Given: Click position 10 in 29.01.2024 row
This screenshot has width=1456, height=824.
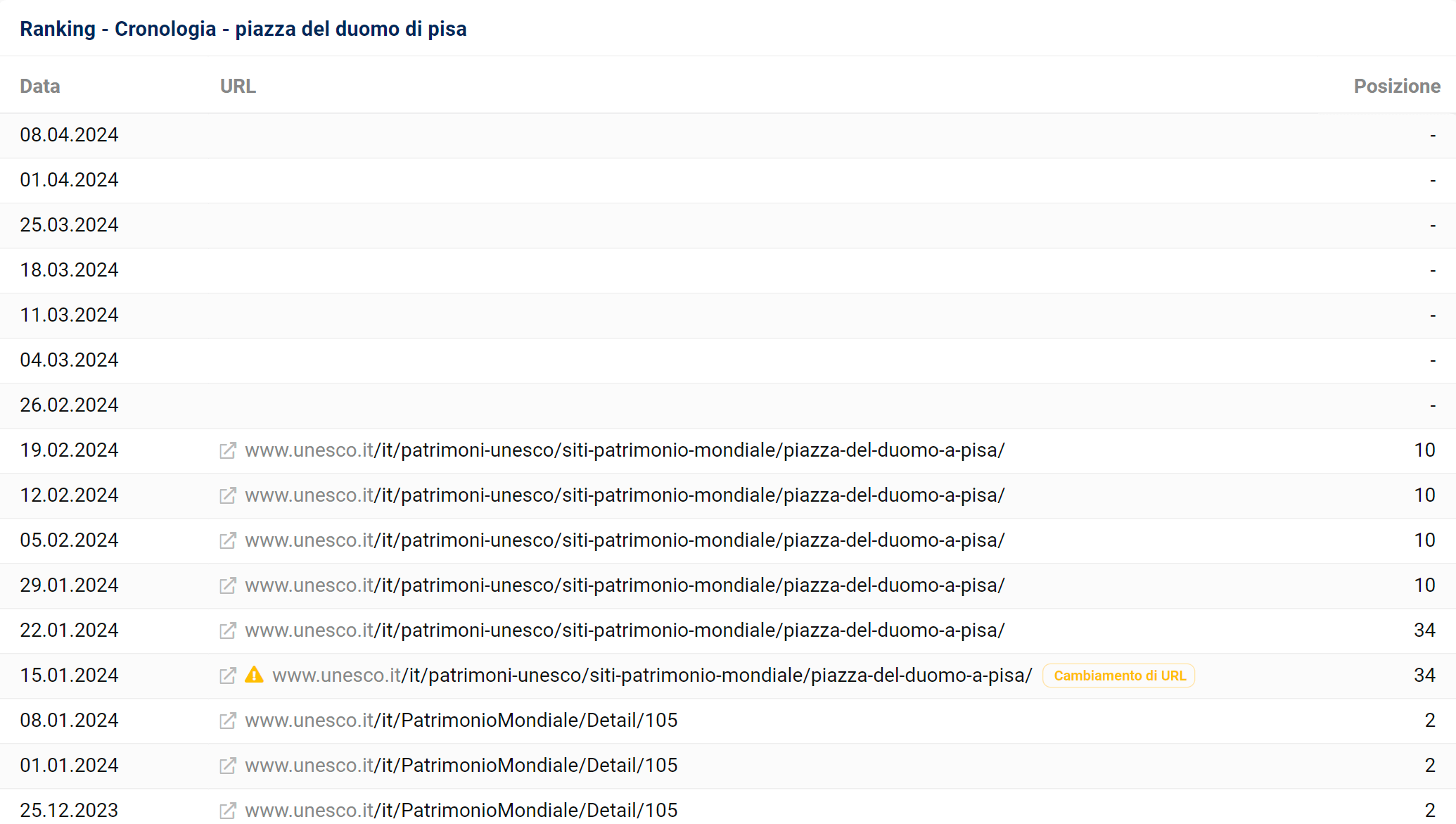Looking at the screenshot, I should (x=1424, y=585).
